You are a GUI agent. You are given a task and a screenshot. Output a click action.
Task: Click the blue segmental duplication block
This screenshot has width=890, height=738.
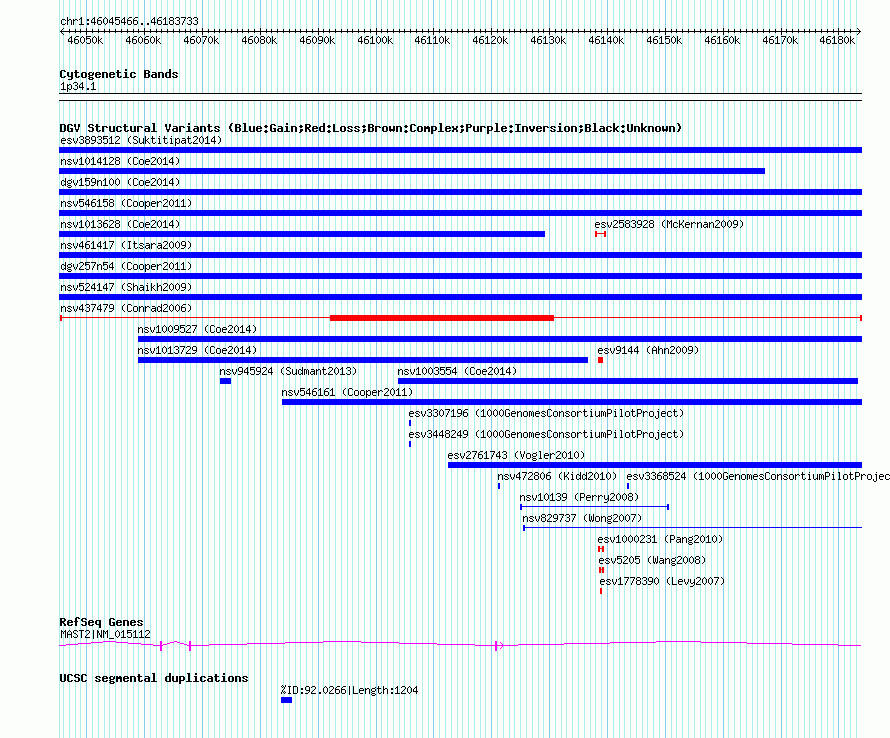coord(287,700)
